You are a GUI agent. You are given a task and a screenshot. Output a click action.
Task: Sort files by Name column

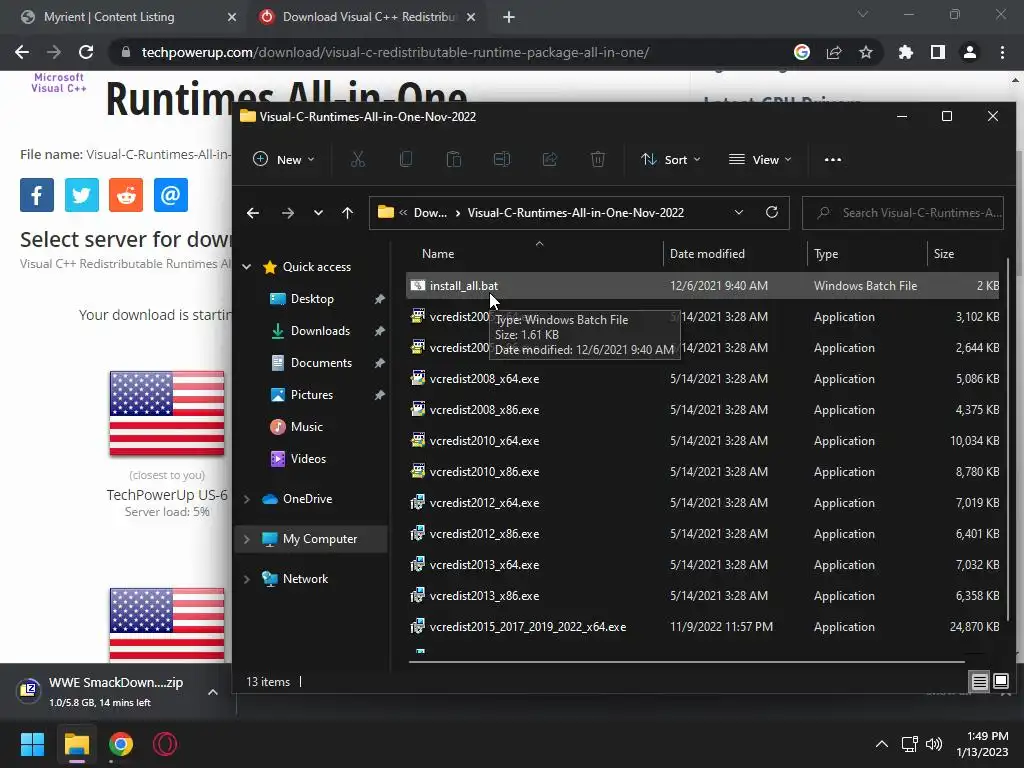pyautogui.click(x=534, y=253)
